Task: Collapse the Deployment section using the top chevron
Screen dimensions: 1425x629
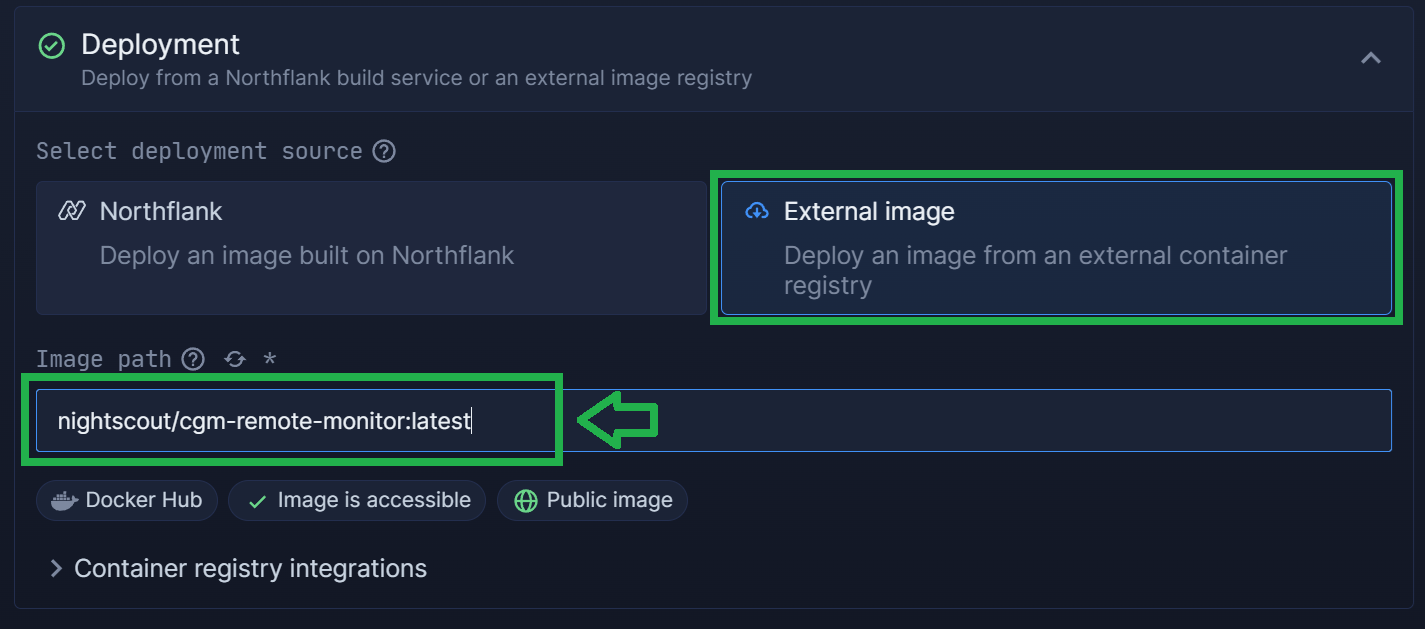Action: click(x=1371, y=58)
